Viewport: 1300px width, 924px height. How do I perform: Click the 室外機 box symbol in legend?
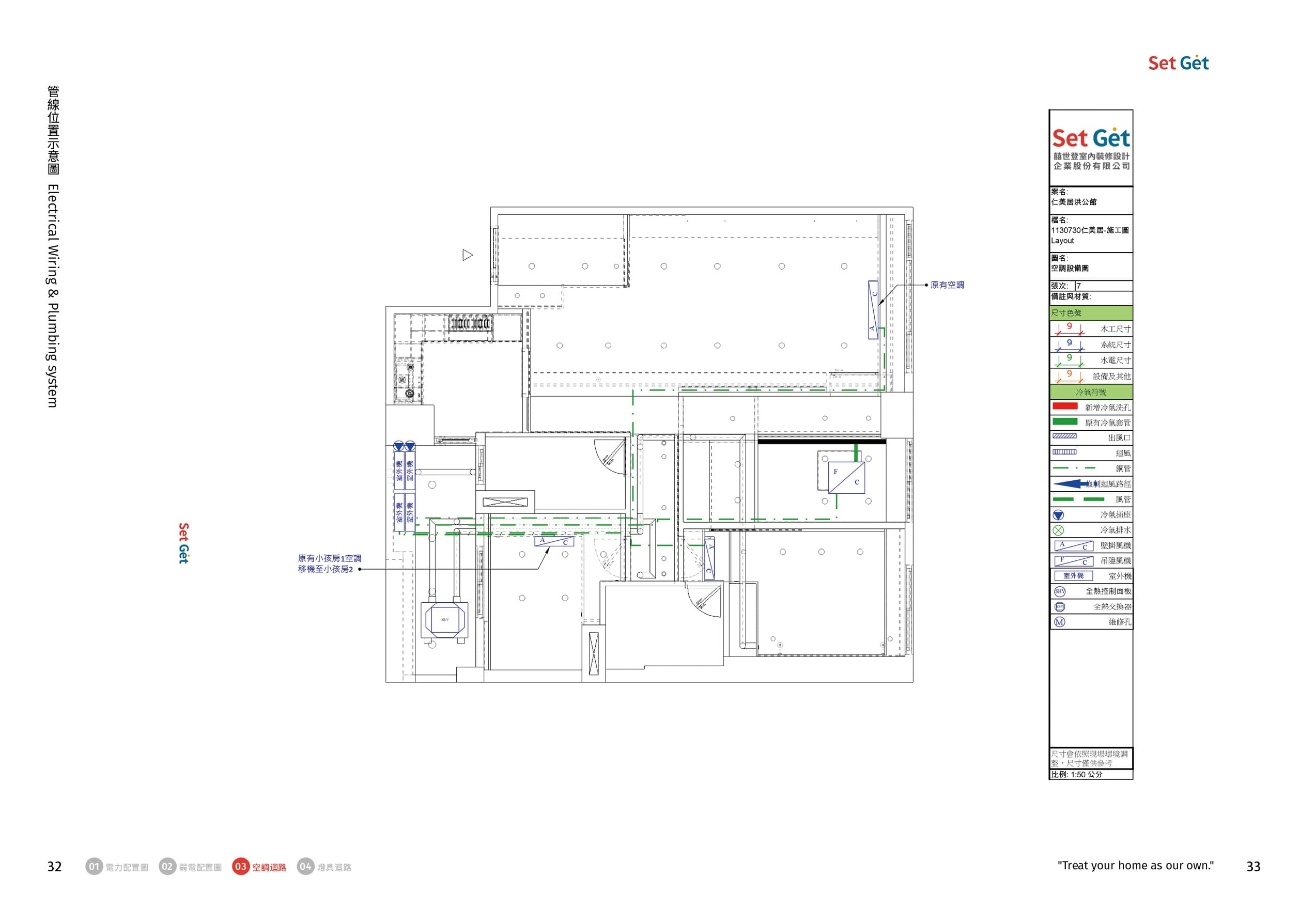1074,576
